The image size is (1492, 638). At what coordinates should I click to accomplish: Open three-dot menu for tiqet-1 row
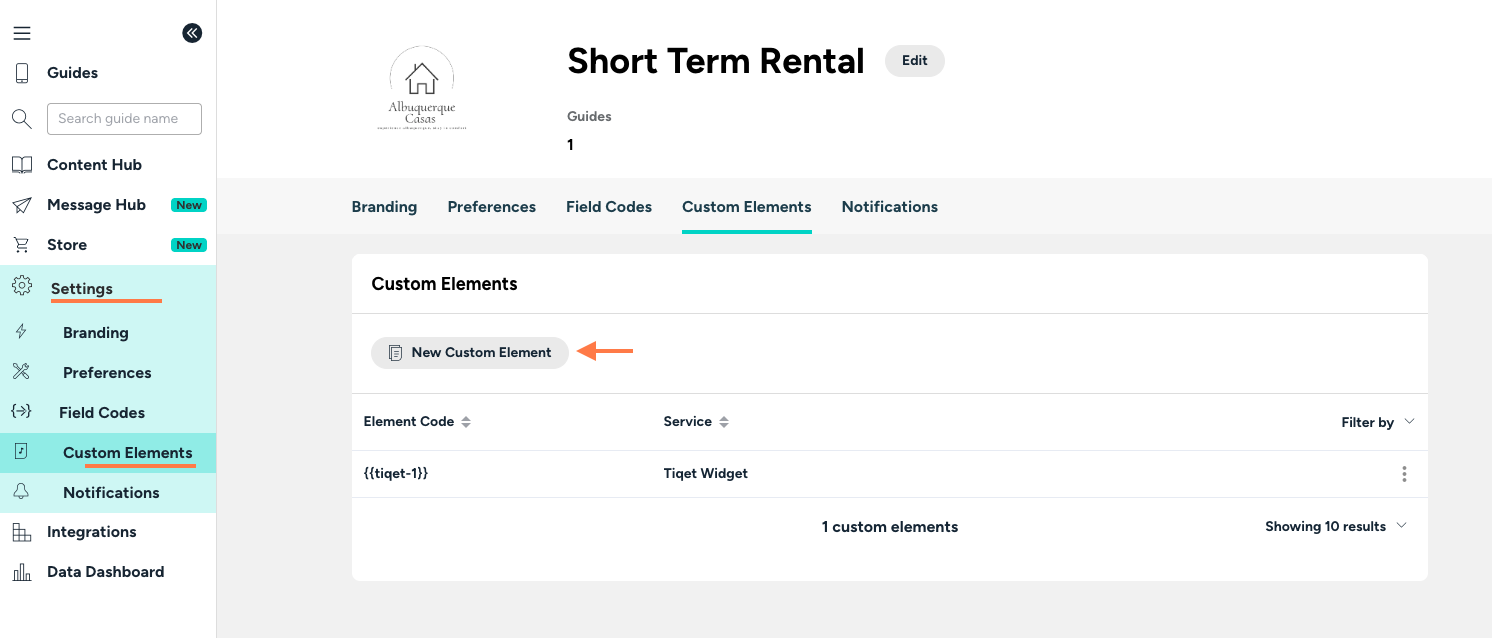1404,474
